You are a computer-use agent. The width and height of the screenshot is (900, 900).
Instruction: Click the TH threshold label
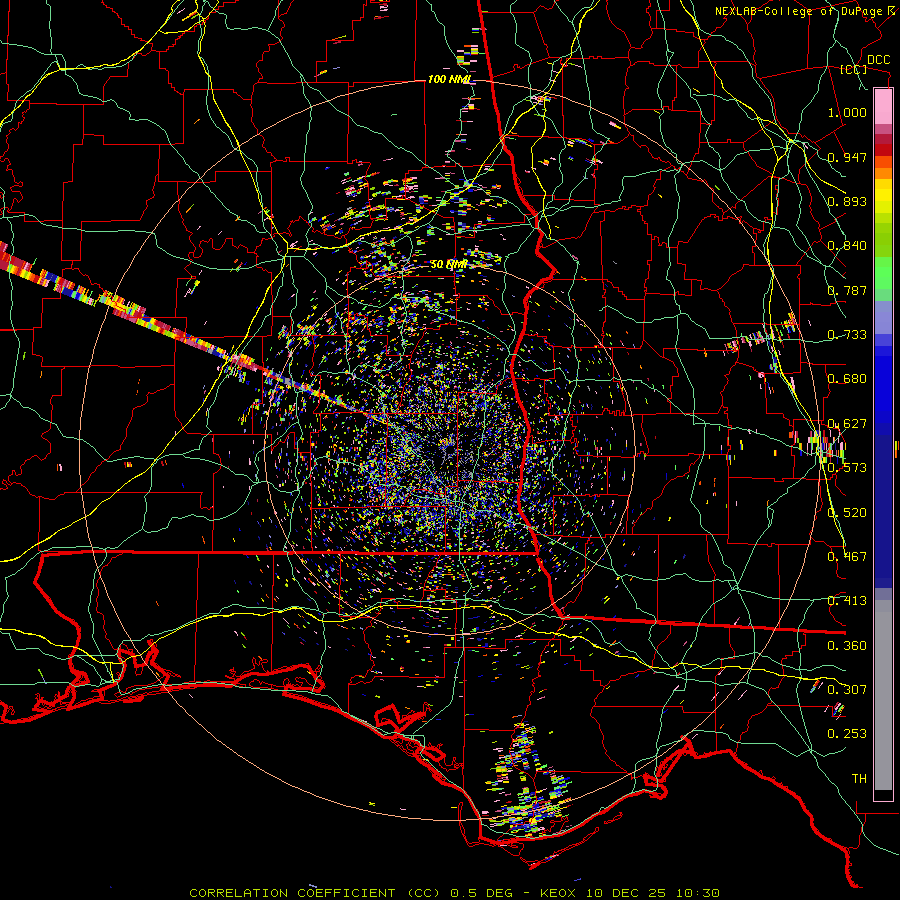(859, 779)
